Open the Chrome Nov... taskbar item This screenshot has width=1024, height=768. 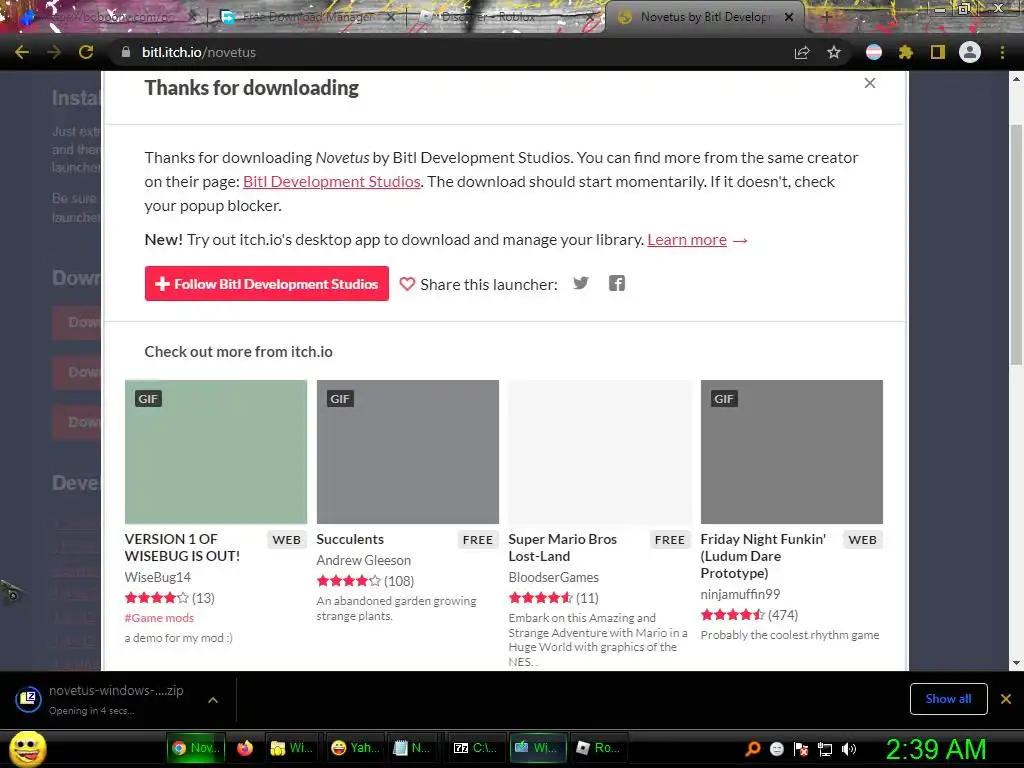pyautogui.click(x=196, y=748)
